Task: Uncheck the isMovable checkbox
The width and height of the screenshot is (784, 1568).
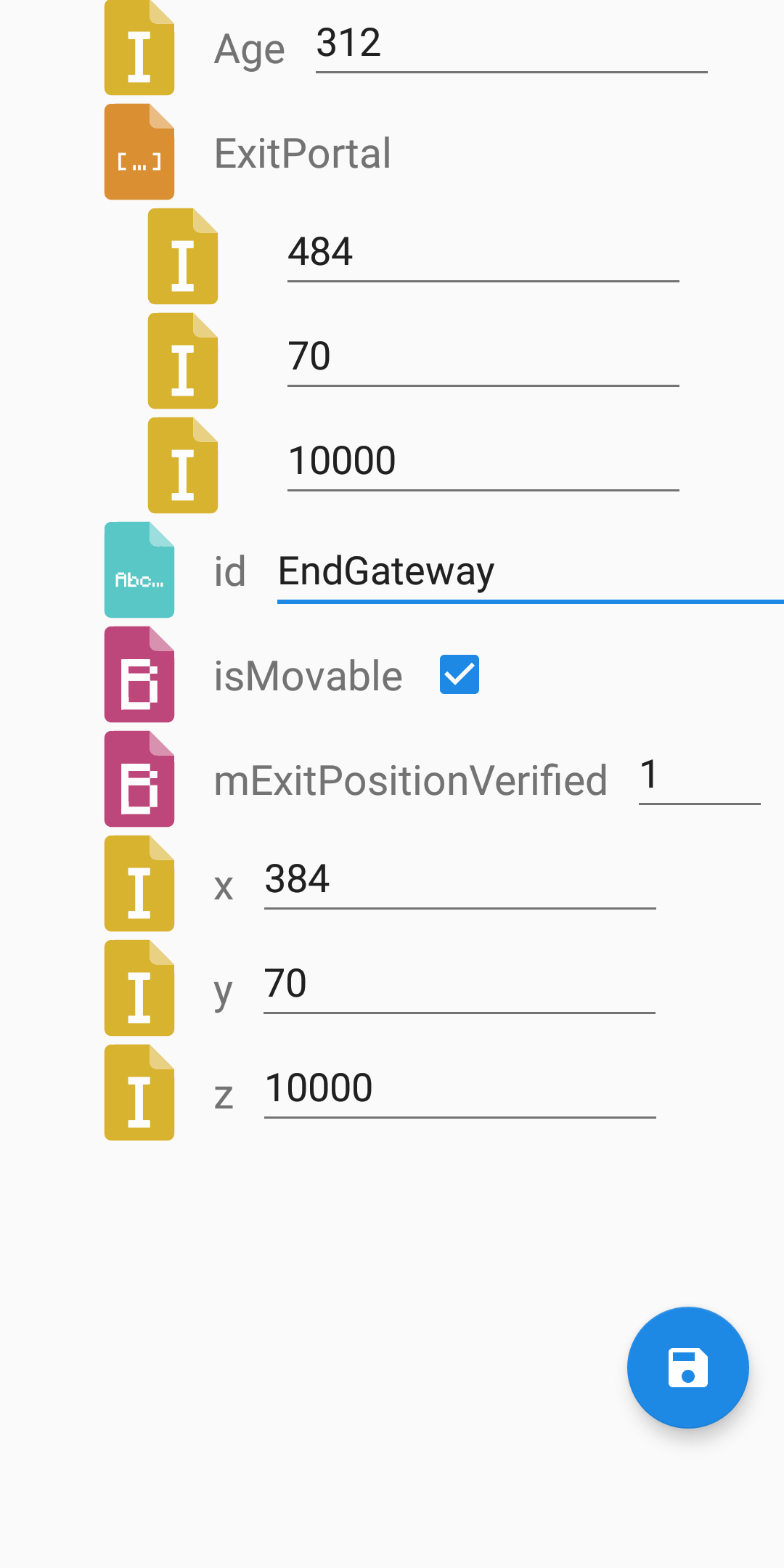Action: 460,674
